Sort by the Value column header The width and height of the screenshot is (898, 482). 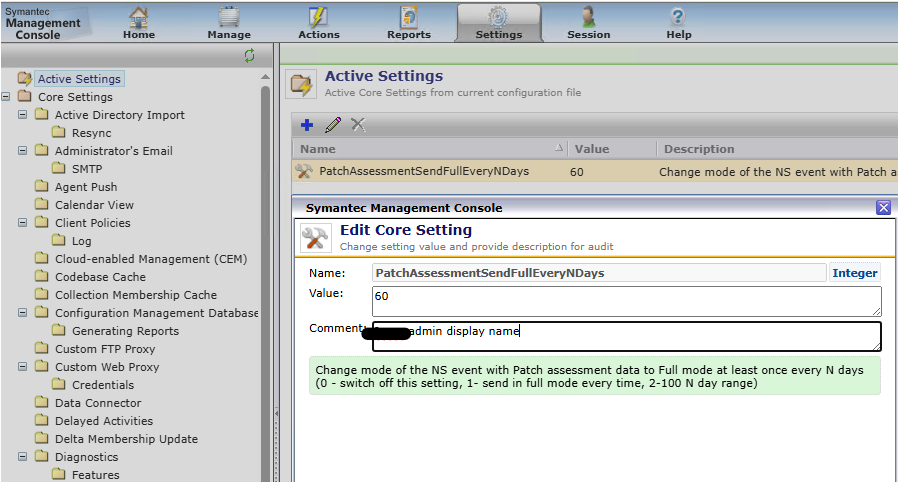coord(612,149)
